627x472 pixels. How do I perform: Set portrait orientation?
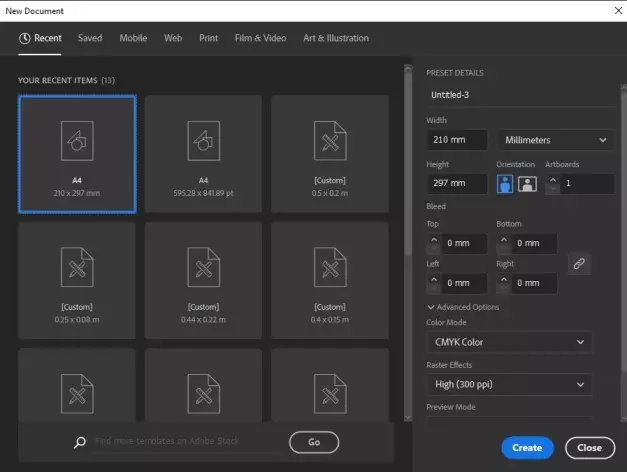click(505, 184)
